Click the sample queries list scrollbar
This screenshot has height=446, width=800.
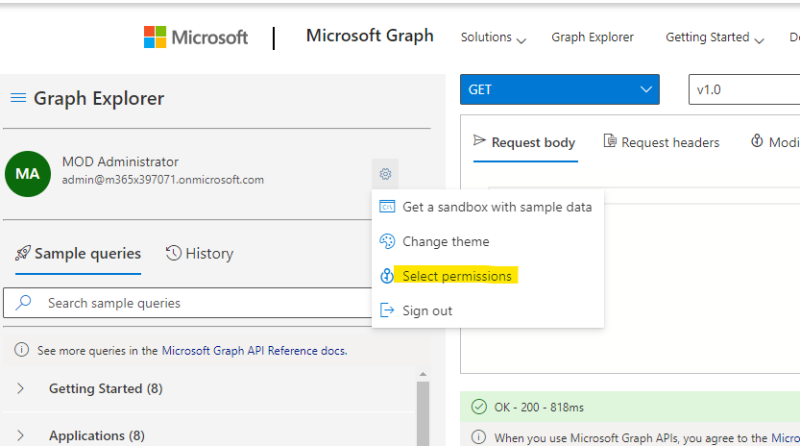[423, 413]
